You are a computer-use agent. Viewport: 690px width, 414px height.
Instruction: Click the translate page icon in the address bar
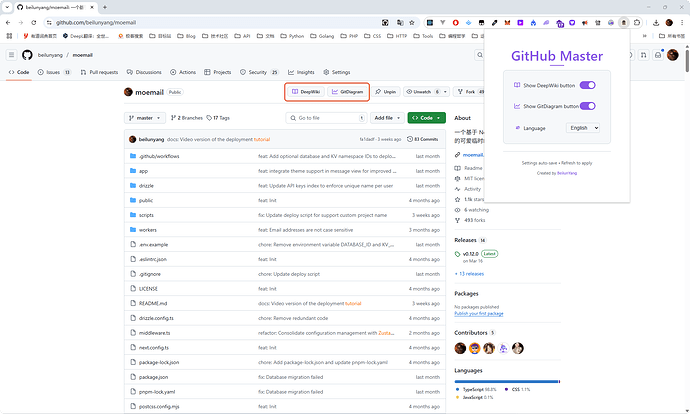(x=400, y=22)
